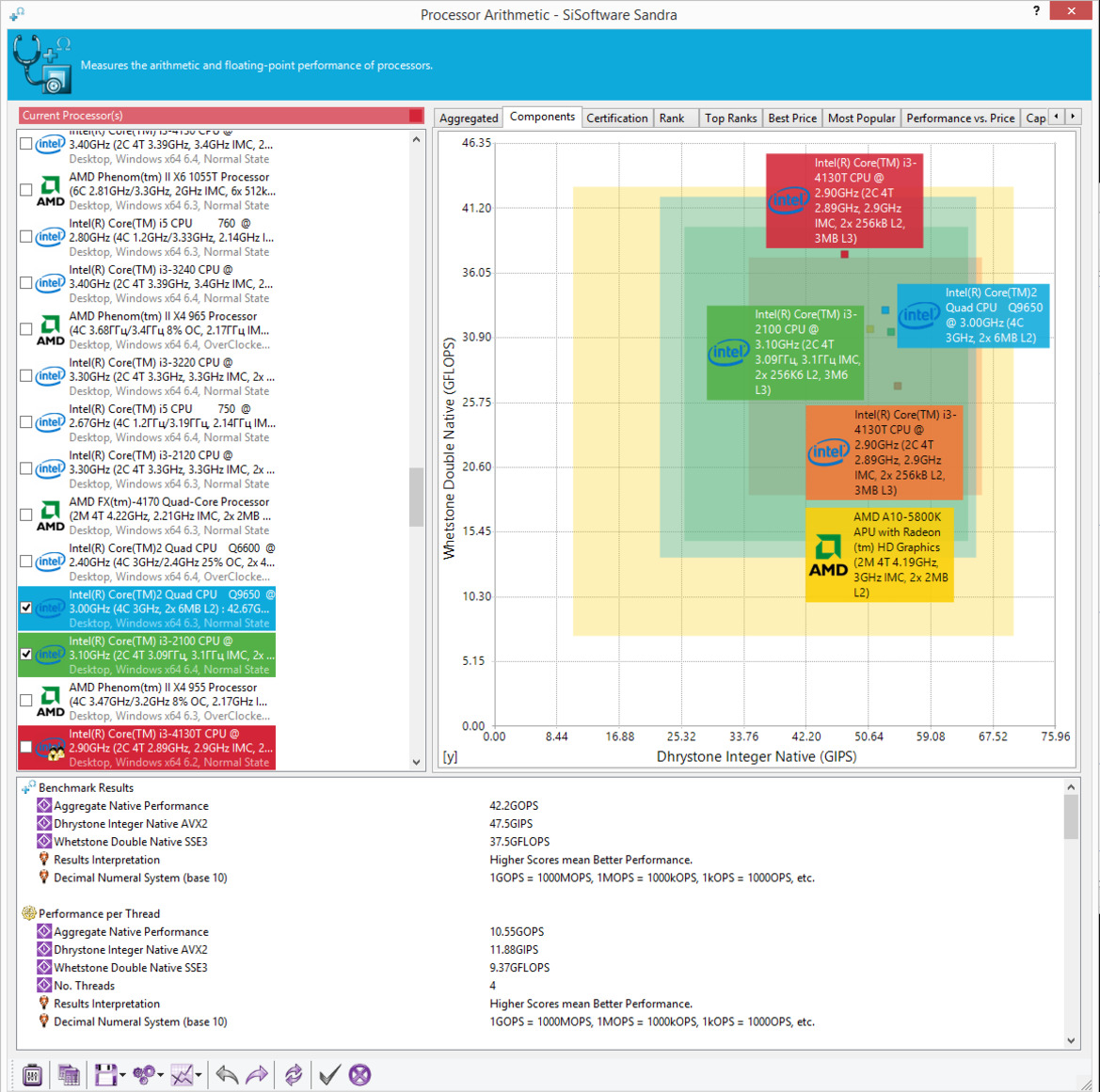Viewport: 1100px width, 1092px height.
Task: Switch to the Top Ranks tab
Action: 730,118
